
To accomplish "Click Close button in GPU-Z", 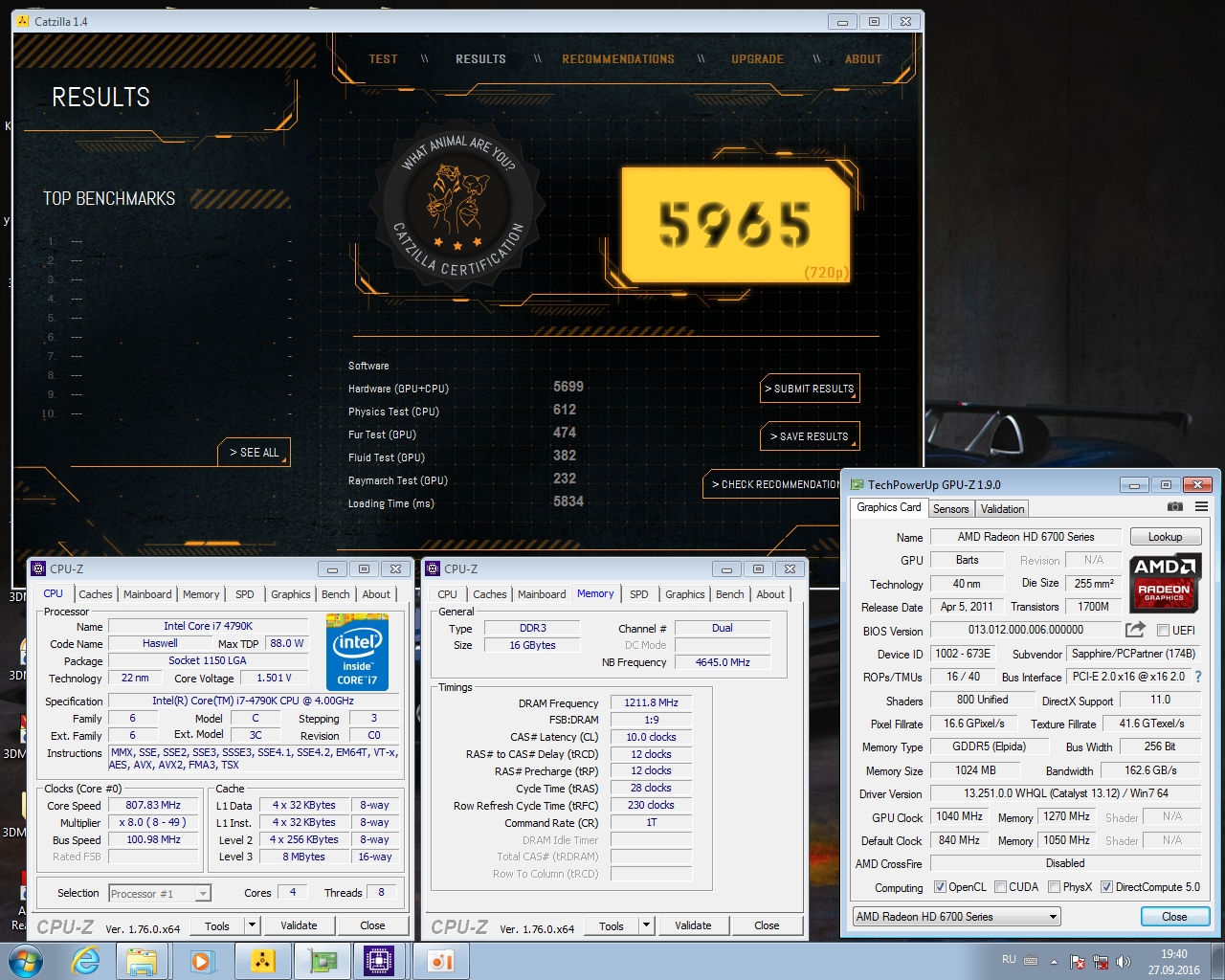I will pyautogui.click(x=1174, y=917).
